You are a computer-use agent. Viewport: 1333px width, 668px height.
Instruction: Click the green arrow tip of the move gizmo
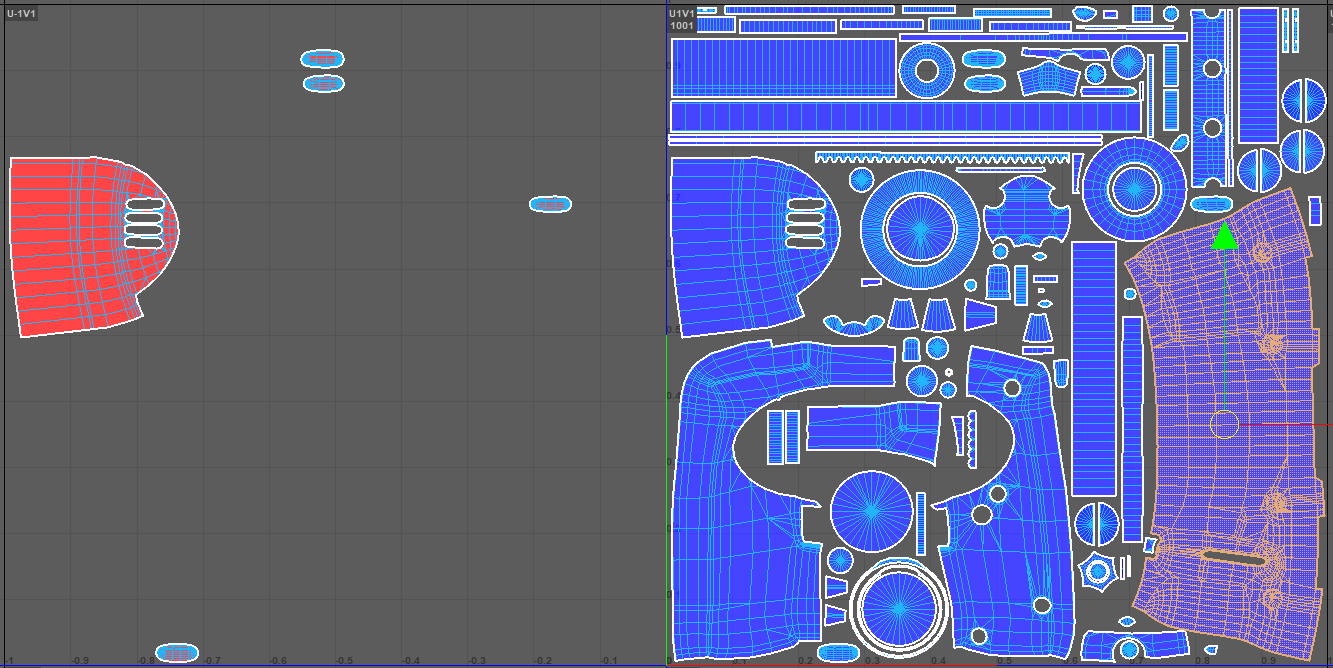coord(1224,237)
